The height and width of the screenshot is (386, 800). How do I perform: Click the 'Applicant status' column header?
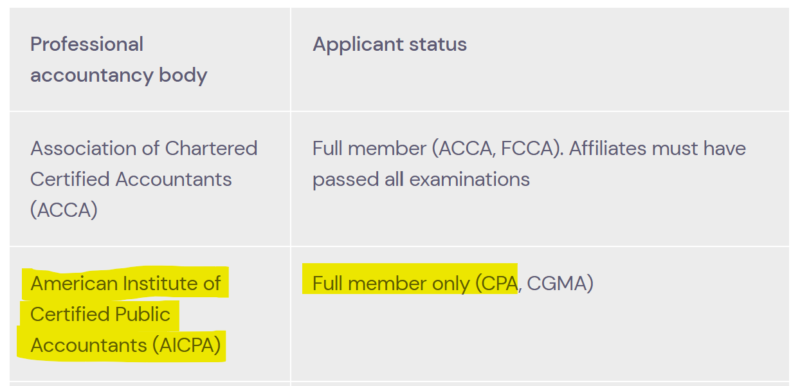(x=389, y=44)
